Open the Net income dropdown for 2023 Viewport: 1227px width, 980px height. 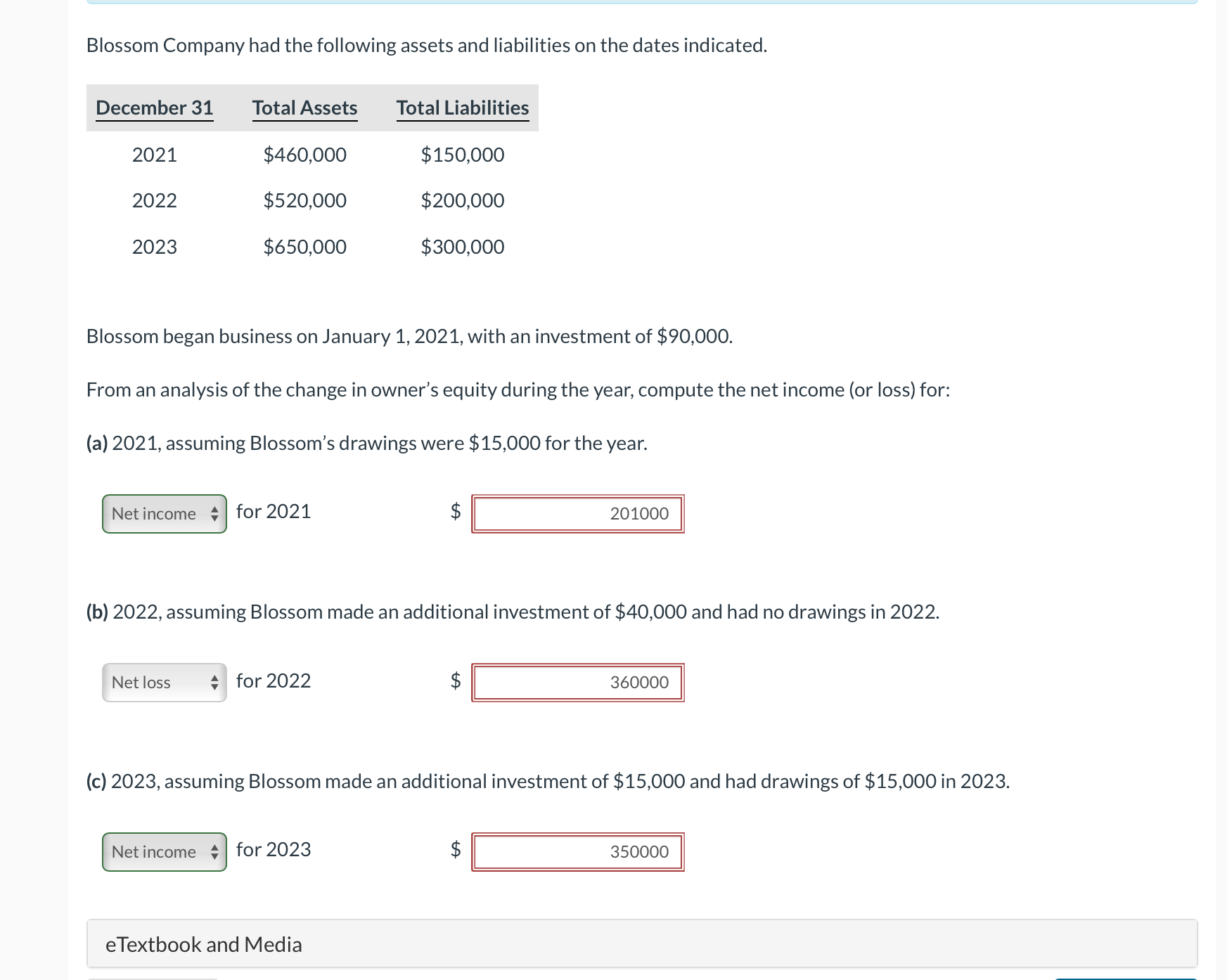(x=164, y=852)
